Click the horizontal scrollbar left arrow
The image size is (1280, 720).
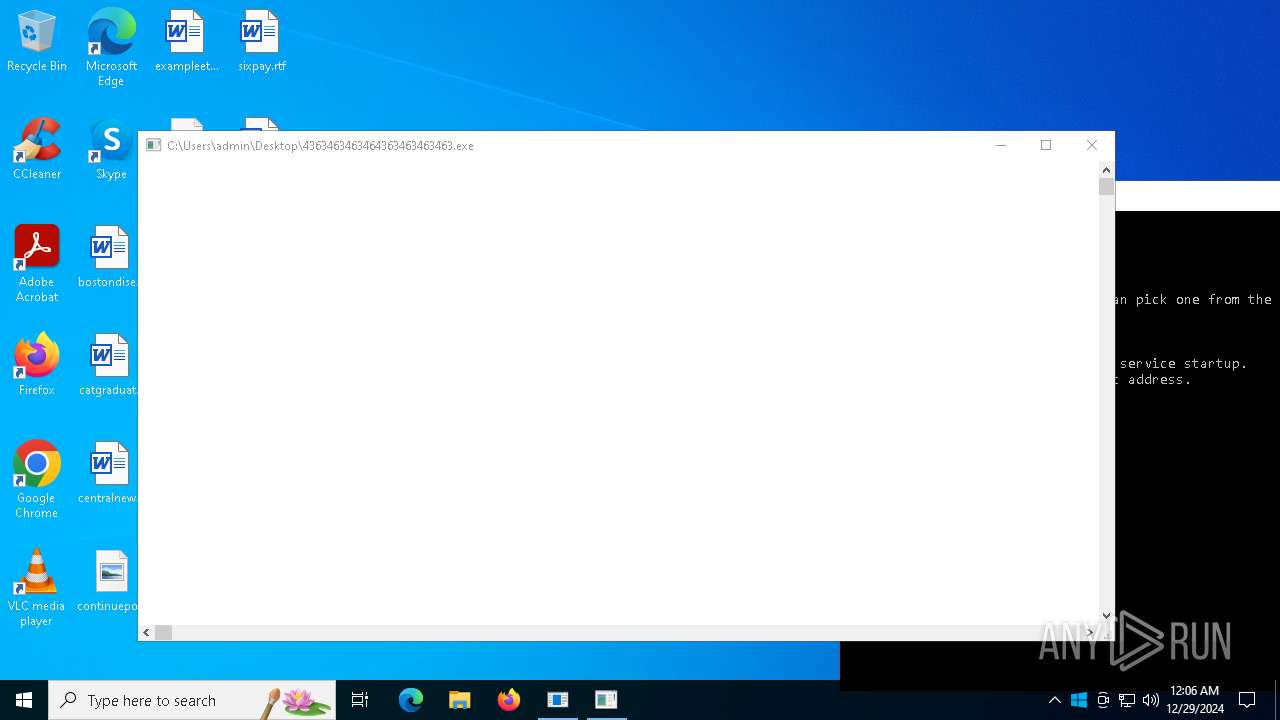(147, 632)
